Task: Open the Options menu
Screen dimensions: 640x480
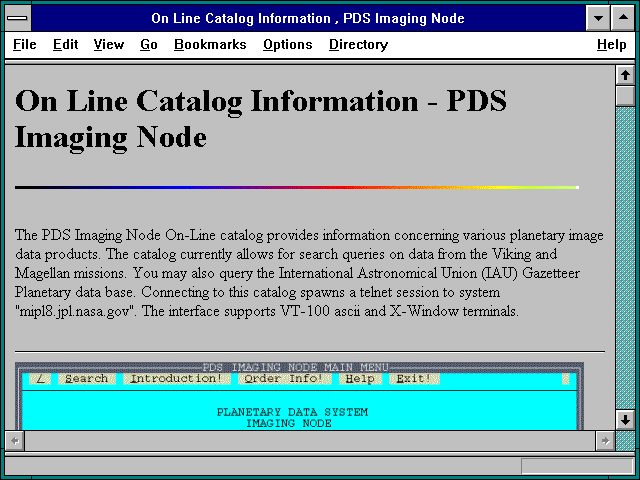Action: pos(287,44)
